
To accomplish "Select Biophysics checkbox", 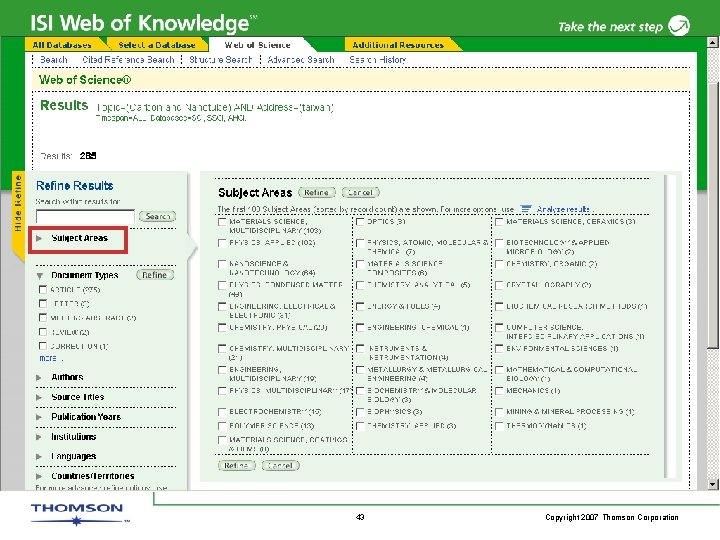I will pos(361,412).
